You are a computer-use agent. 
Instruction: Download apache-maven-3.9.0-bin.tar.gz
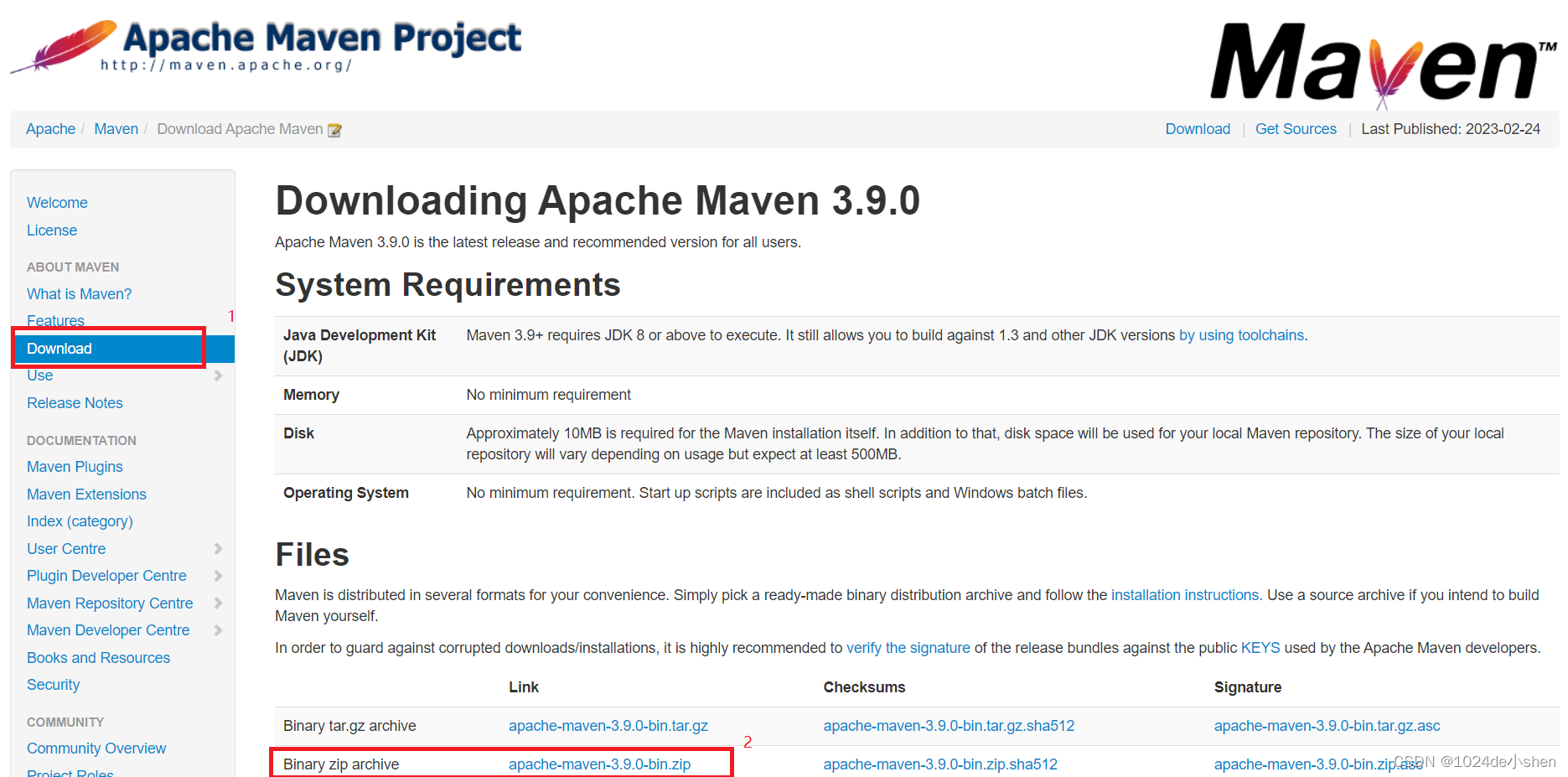(x=608, y=726)
